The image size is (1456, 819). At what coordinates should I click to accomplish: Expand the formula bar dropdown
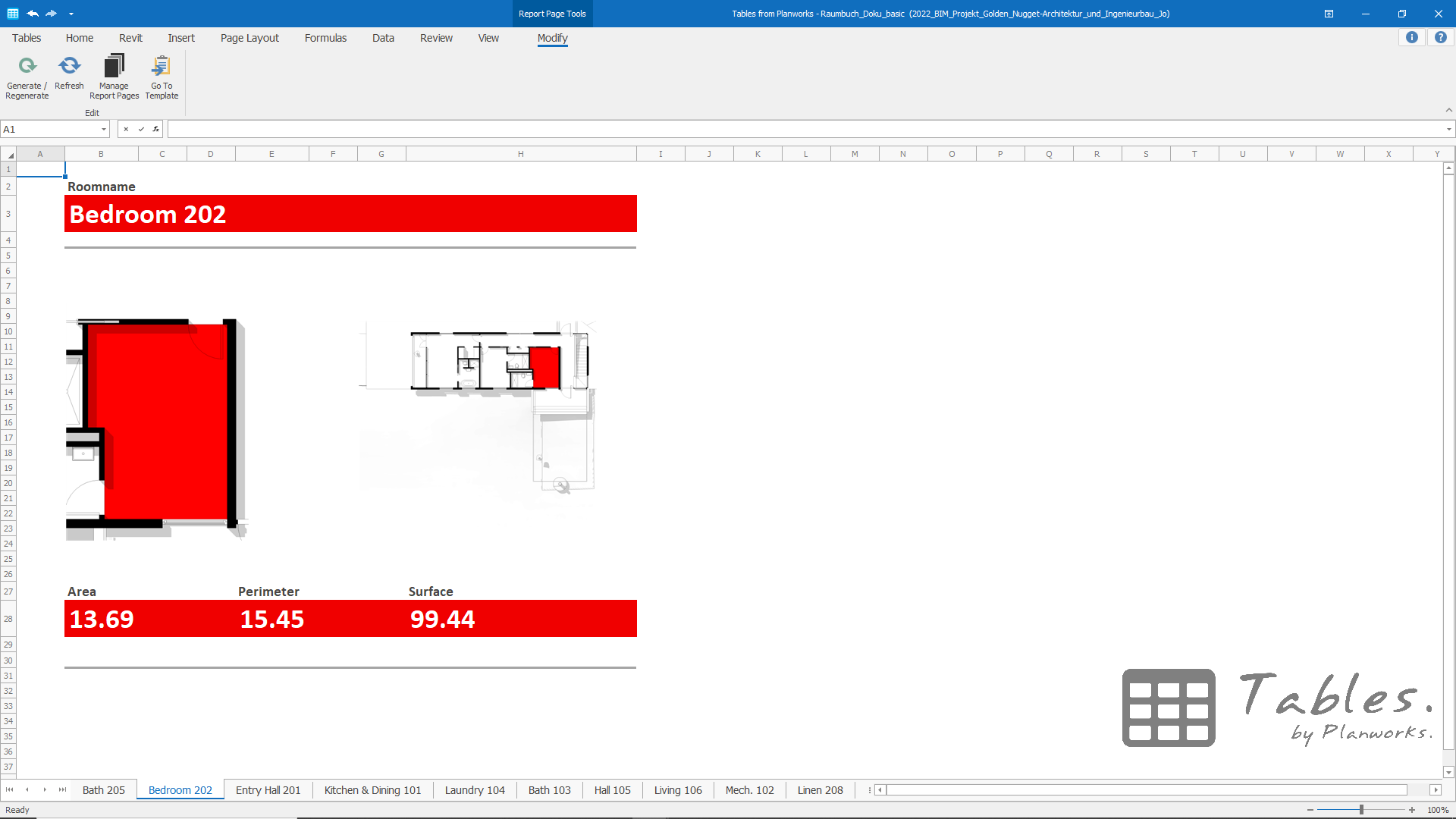pyautogui.click(x=1448, y=130)
